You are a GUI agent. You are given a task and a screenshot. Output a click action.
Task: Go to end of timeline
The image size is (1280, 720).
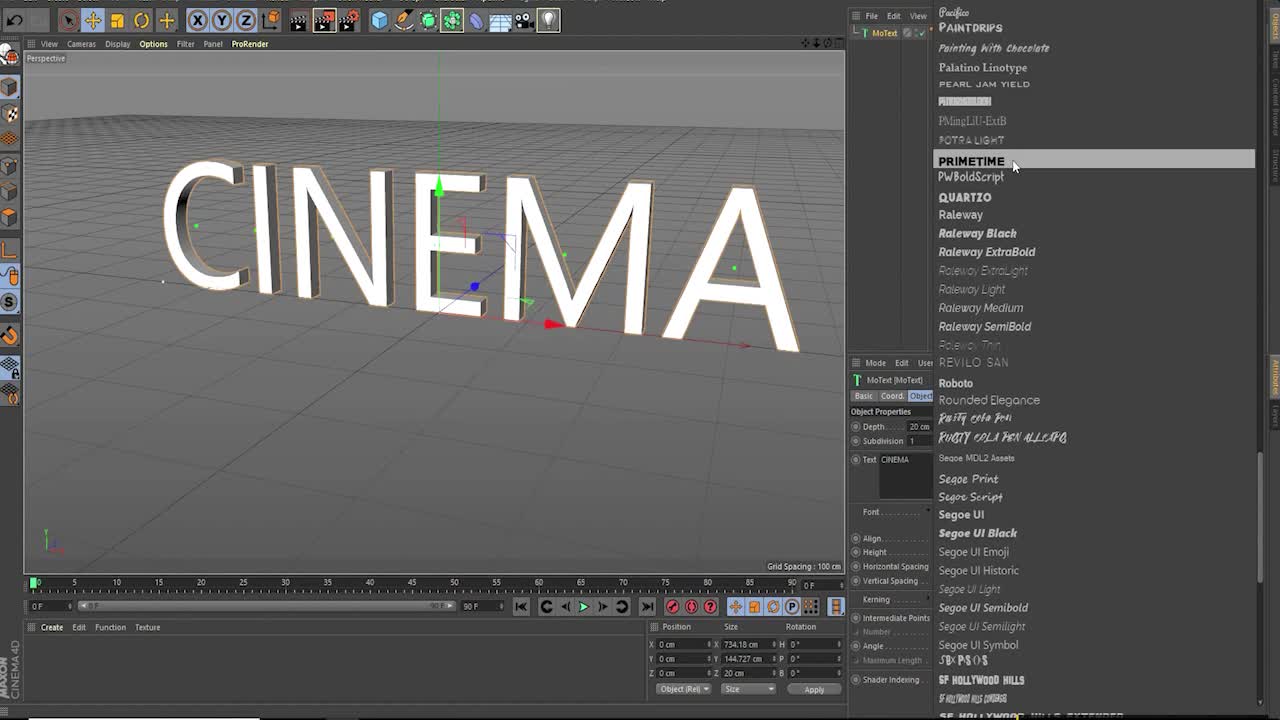[647, 606]
